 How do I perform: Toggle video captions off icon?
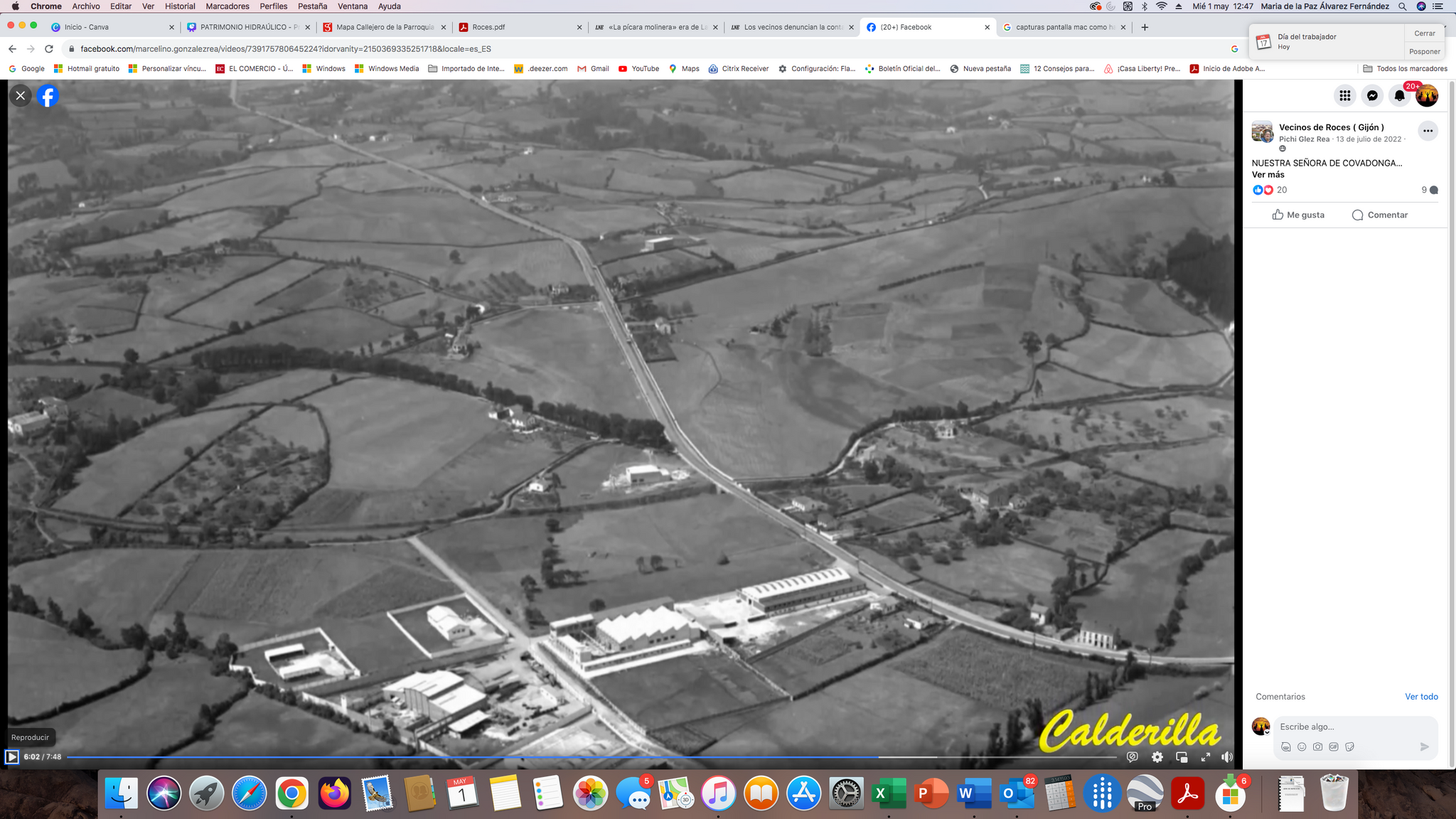(x=1133, y=757)
